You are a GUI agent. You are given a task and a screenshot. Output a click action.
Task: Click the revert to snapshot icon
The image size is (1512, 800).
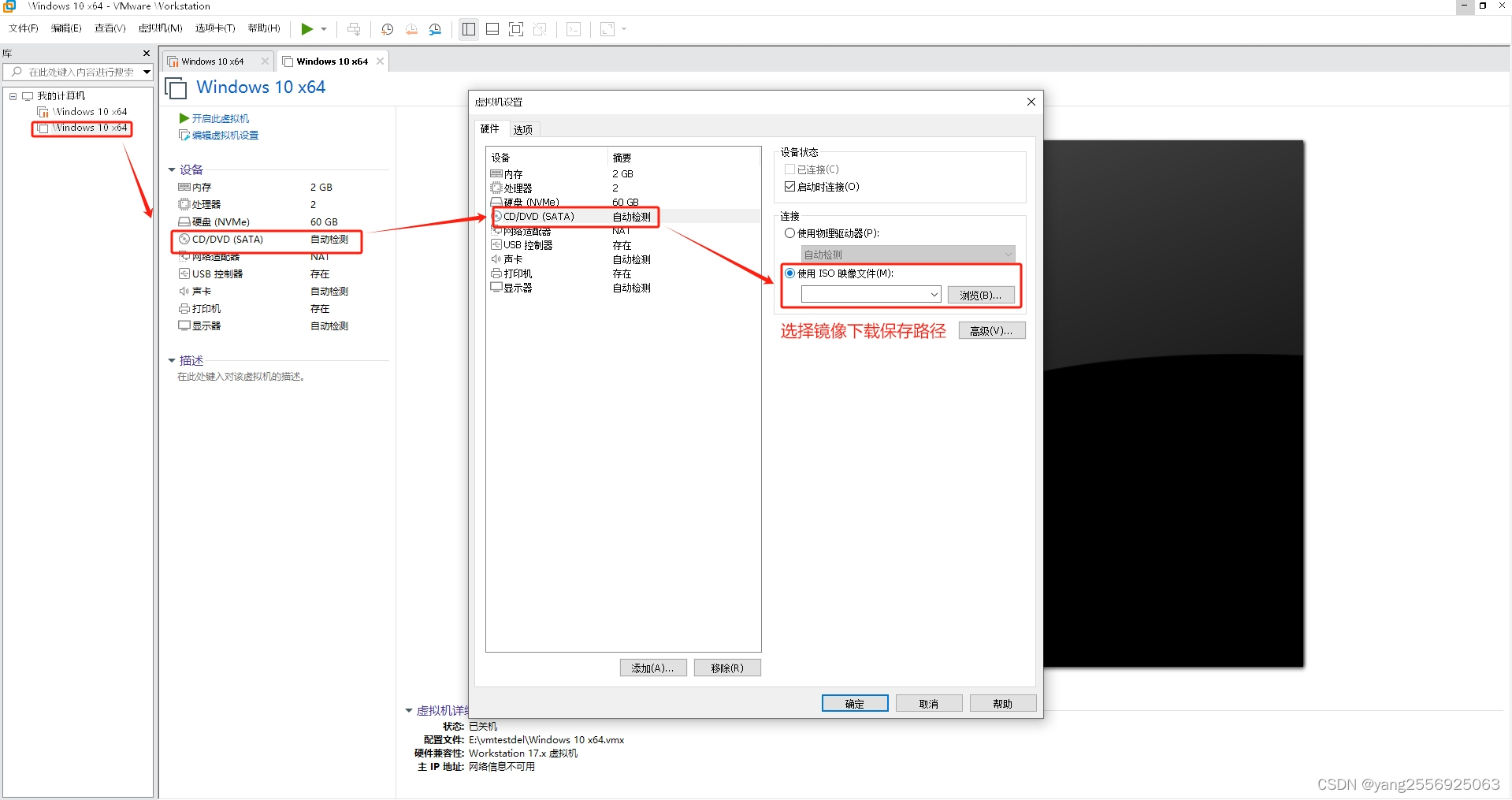[x=411, y=29]
